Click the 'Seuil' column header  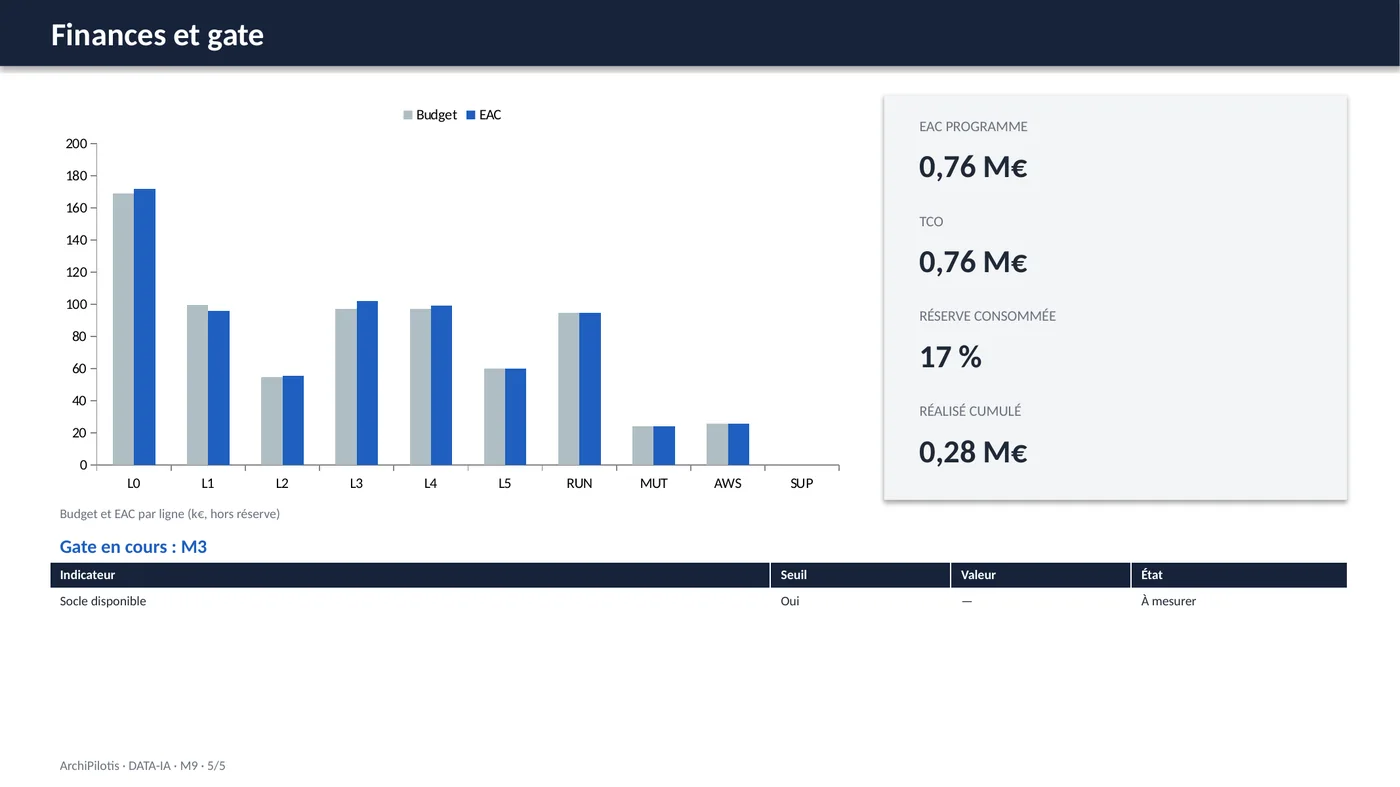(860, 575)
